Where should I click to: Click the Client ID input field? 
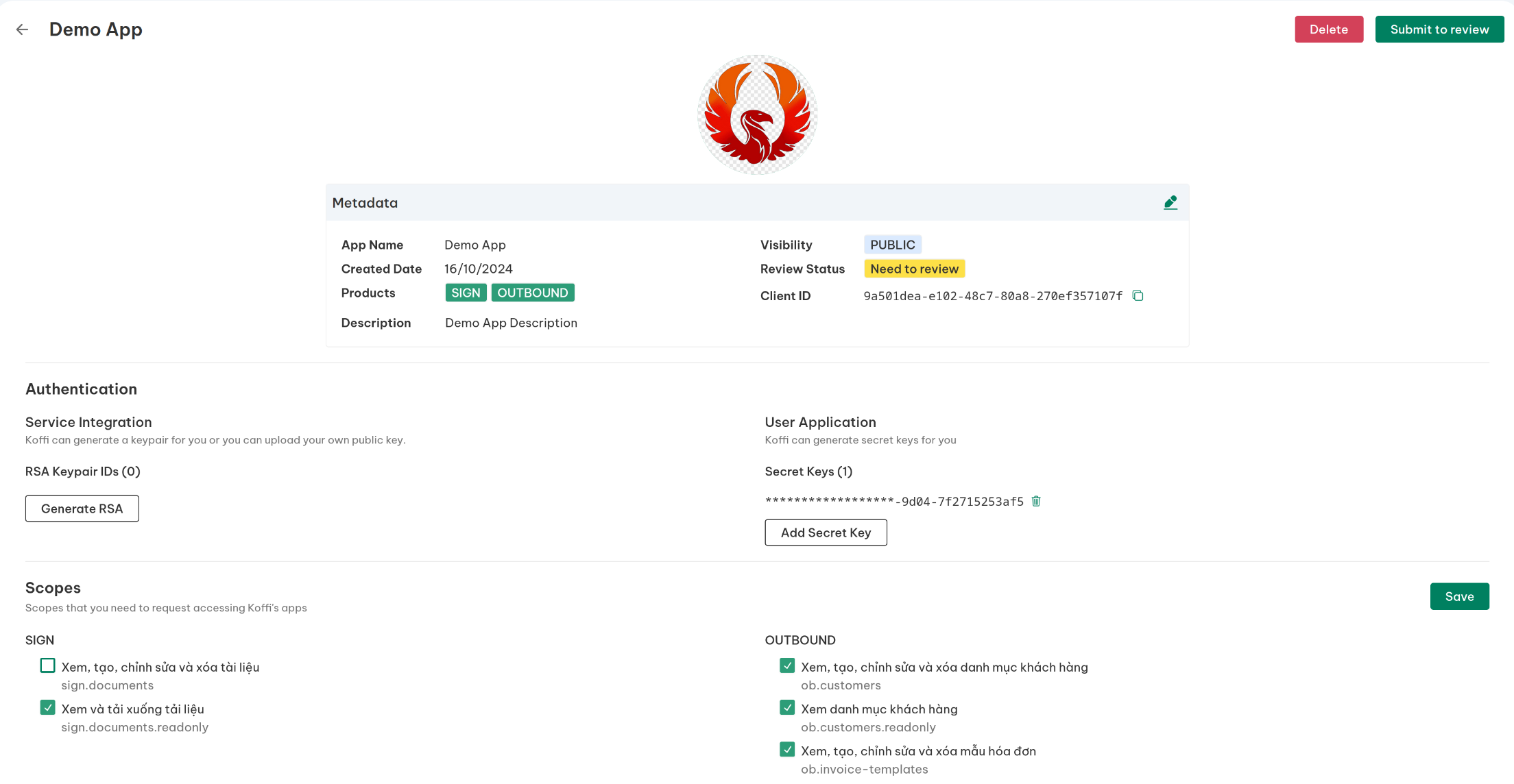[x=993, y=295]
